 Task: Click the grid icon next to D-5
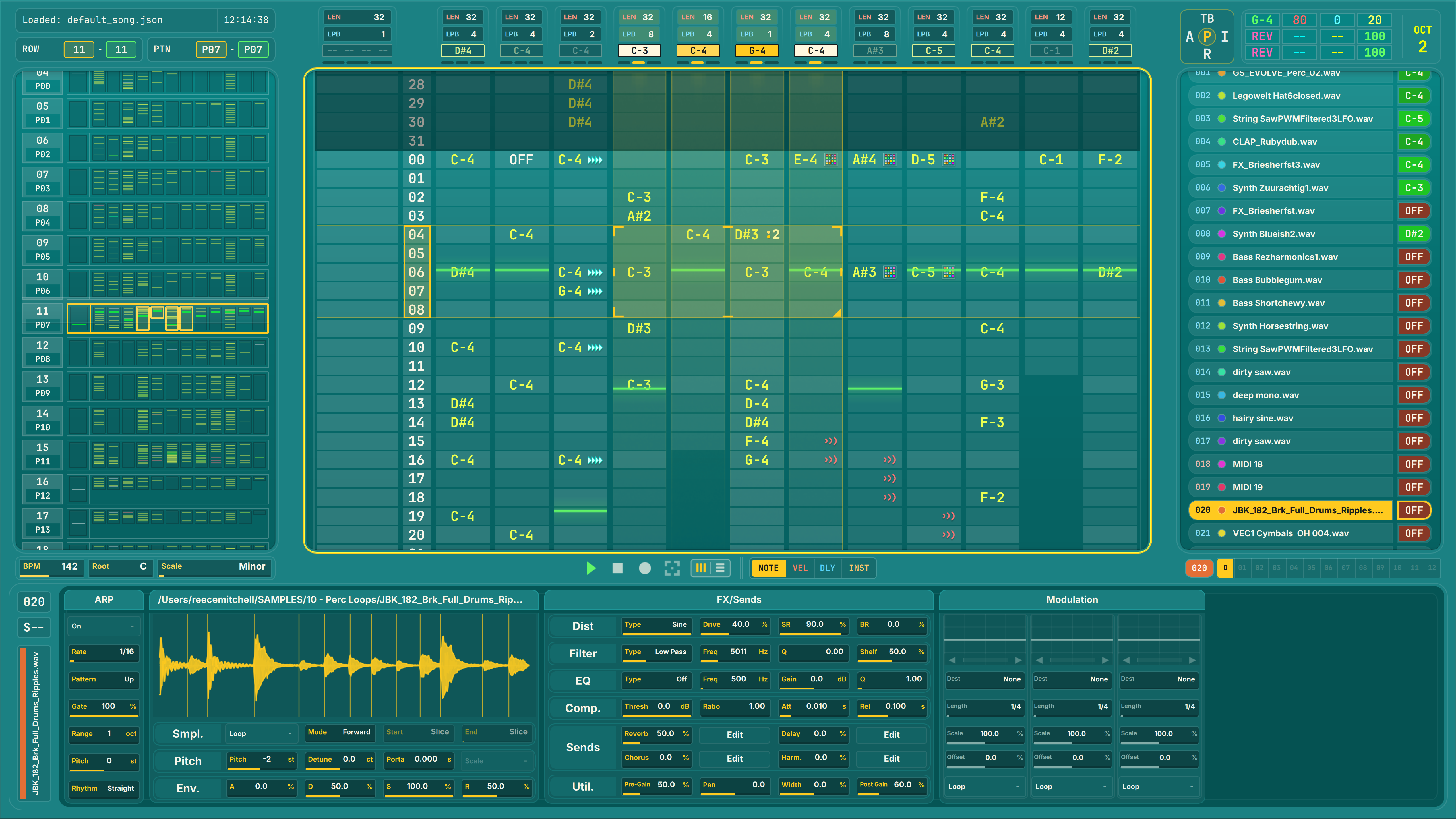[x=948, y=160]
